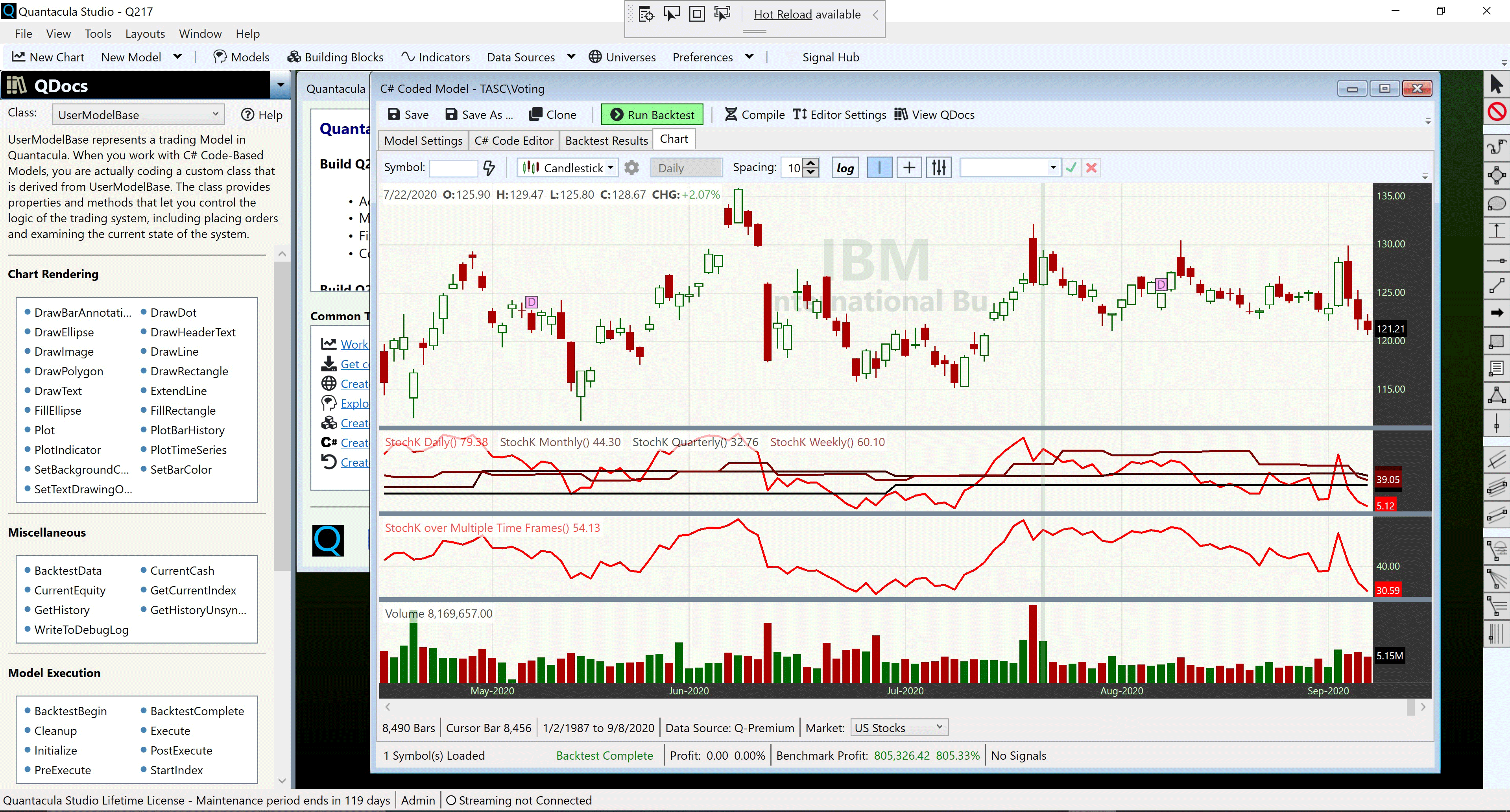1510x812 pixels.
Task: Select the horizontal line drawing tool
Action: tap(1496, 260)
